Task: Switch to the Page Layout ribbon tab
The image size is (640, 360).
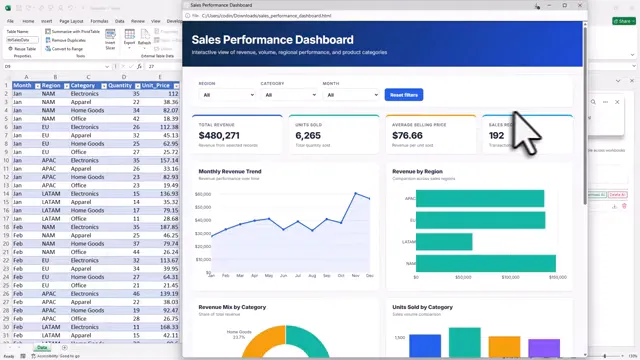Action: click(71, 21)
